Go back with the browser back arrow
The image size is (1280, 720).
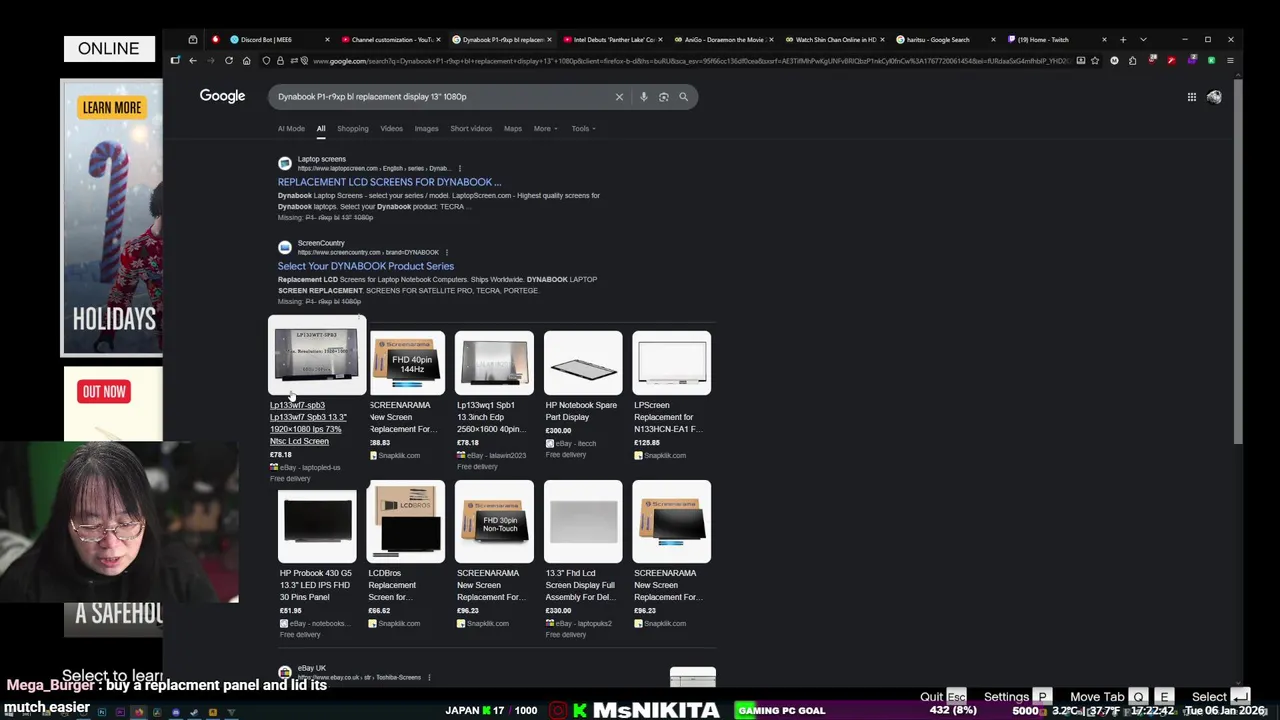point(193,61)
